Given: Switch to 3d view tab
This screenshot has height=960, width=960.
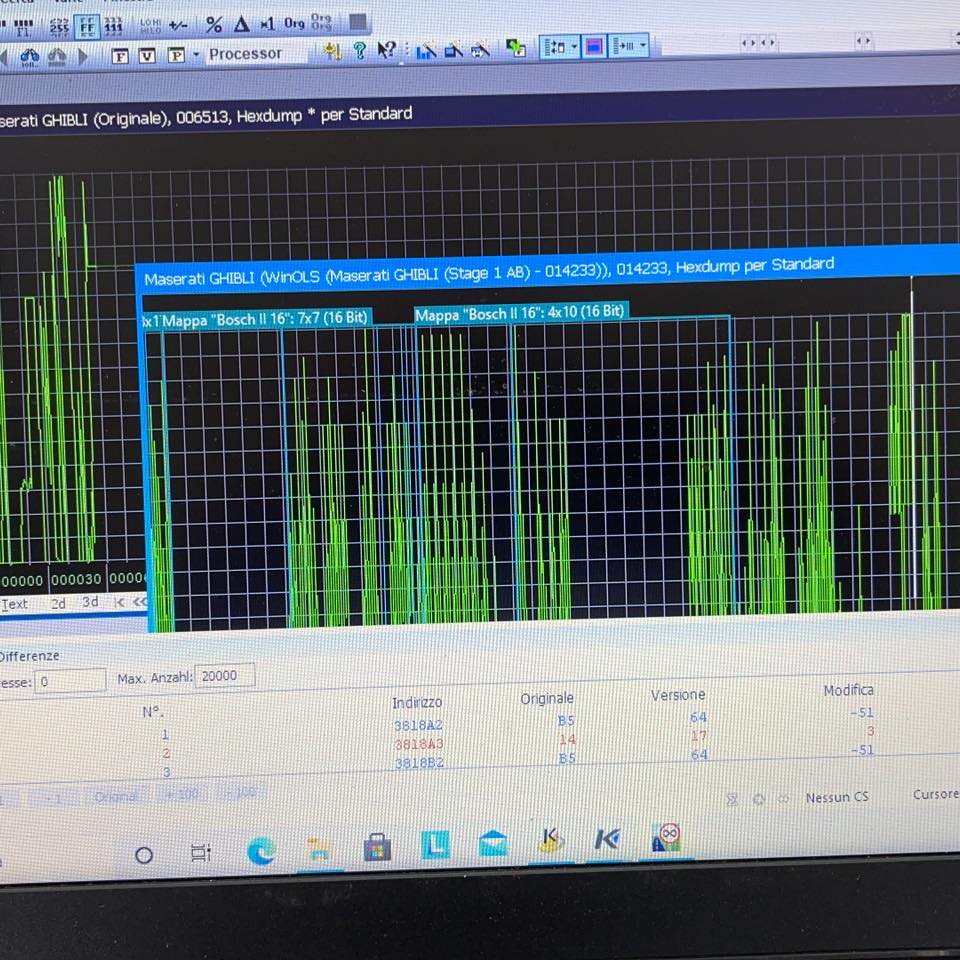Looking at the screenshot, I should (x=90, y=602).
